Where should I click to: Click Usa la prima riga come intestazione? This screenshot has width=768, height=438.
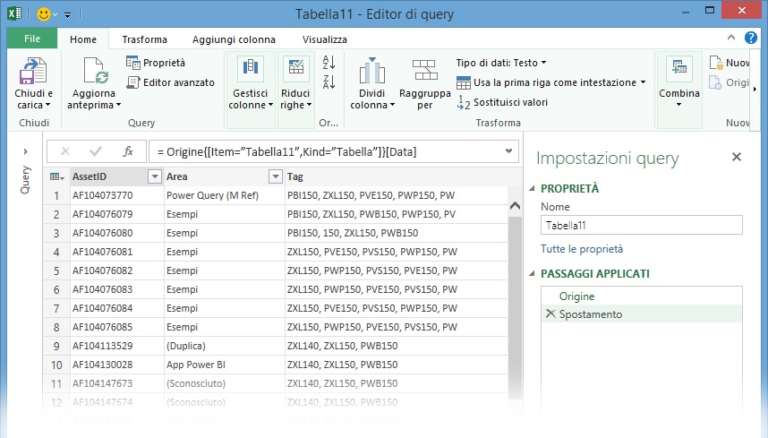(551, 83)
